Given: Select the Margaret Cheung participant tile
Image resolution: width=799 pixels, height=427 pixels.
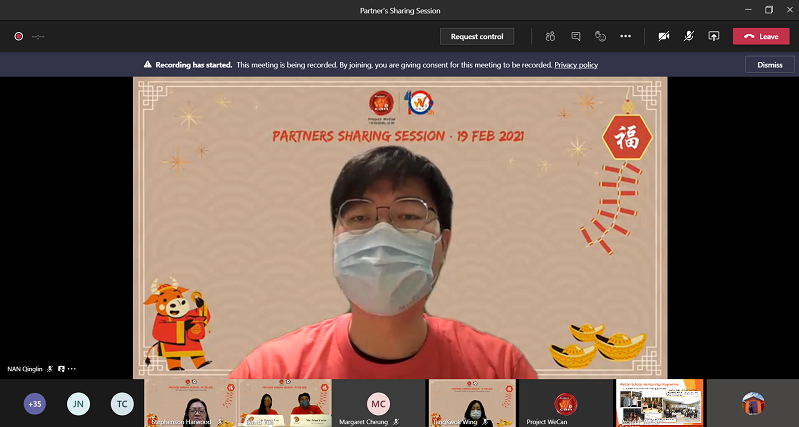Looking at the screenshot, I should click(x=378, y=403).
